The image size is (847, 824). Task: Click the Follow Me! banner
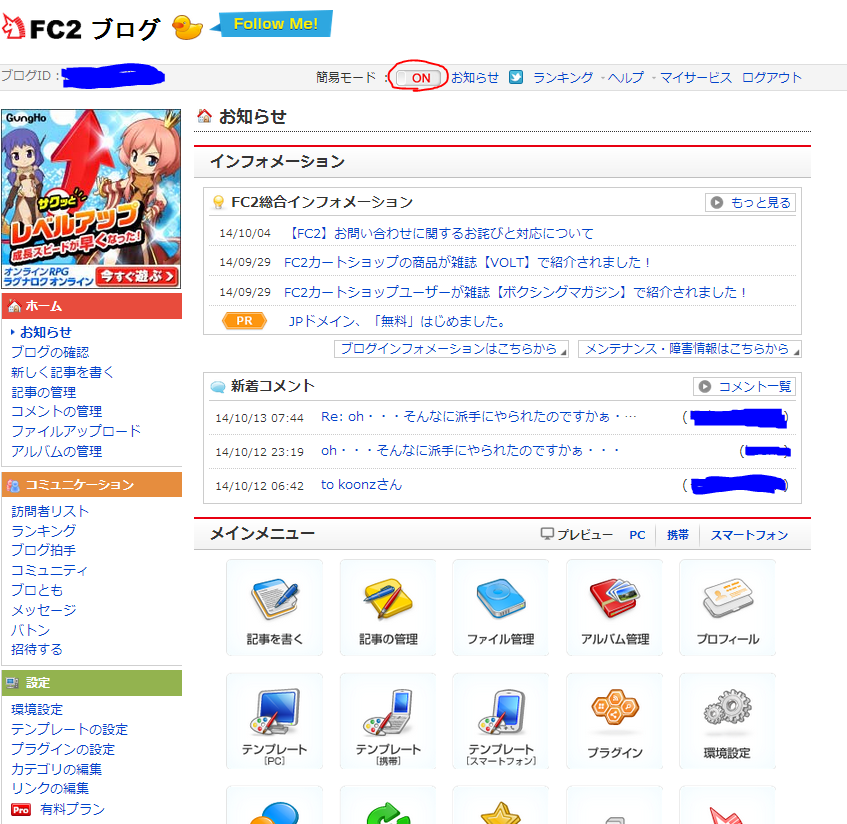[x=272, y=24]
